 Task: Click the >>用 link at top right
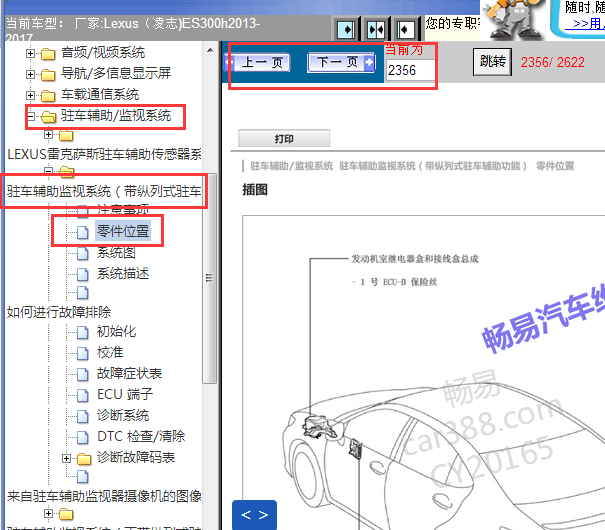[587, 24]
